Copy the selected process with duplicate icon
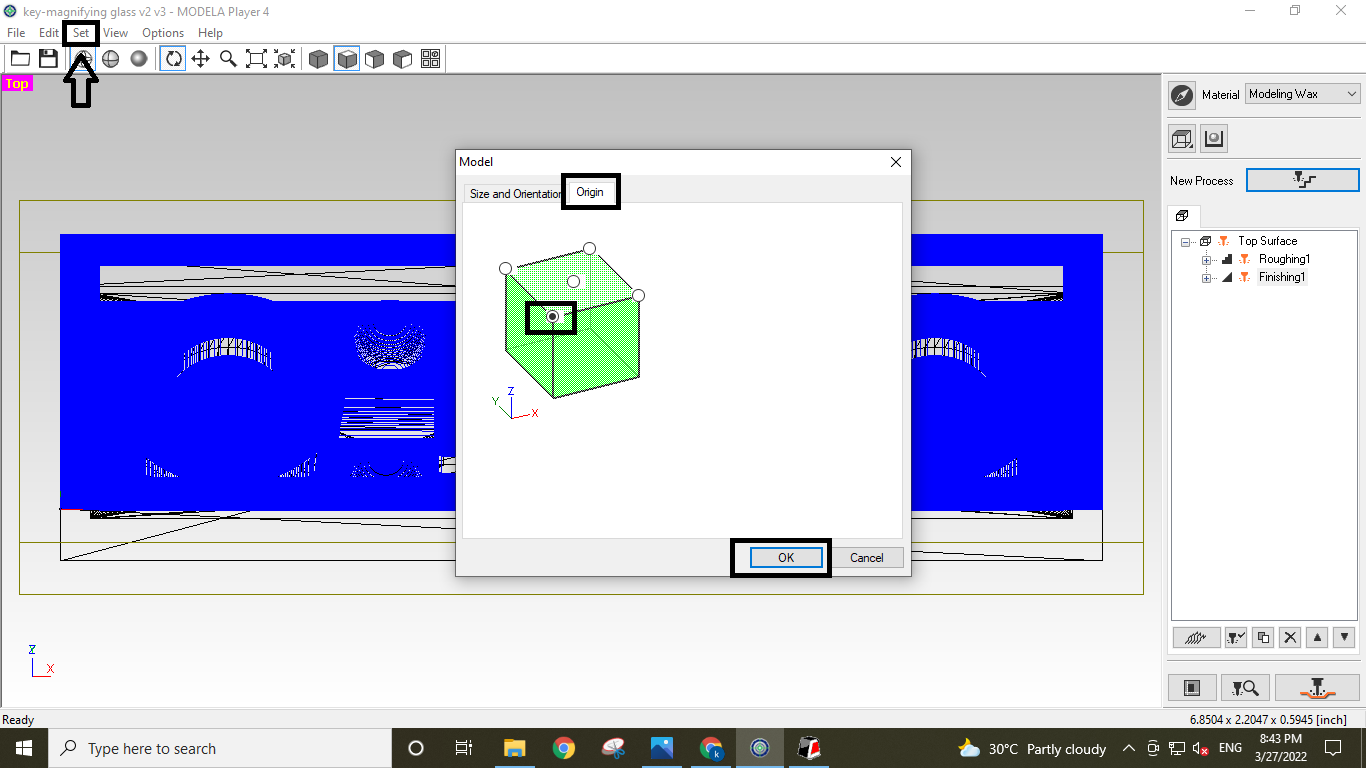 click(x=1263, y=637)
